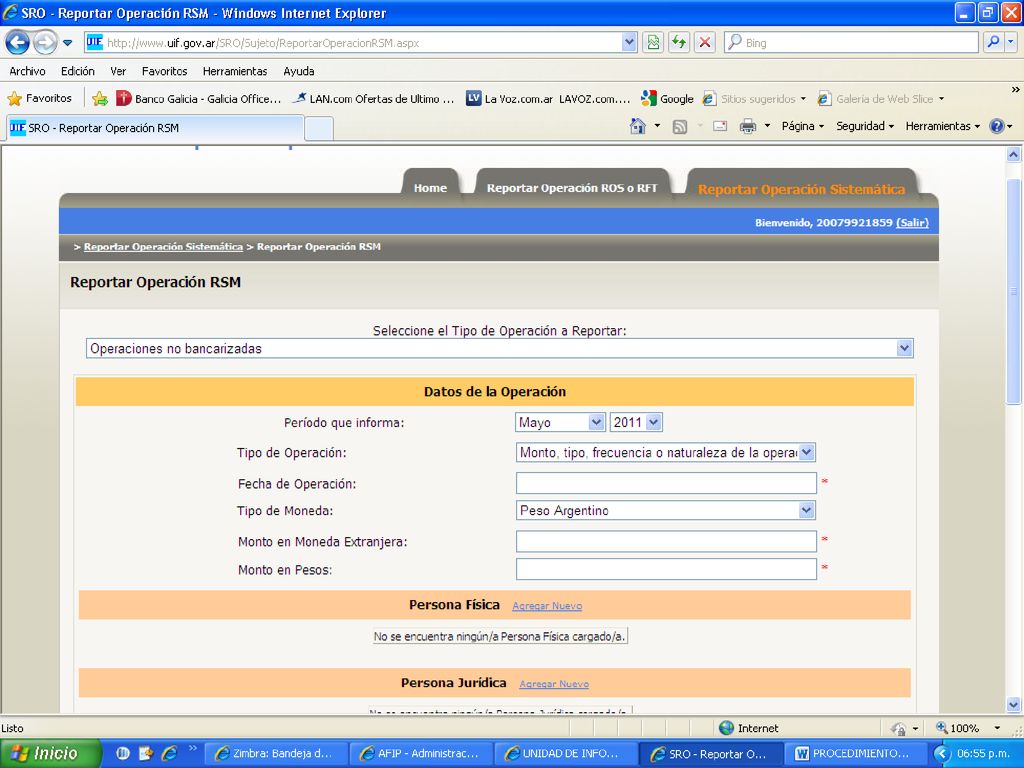Click Agregar Nuevo for Persona Jurídica
This screenshot has width=1024, height=768.
(x=554, y=684)
